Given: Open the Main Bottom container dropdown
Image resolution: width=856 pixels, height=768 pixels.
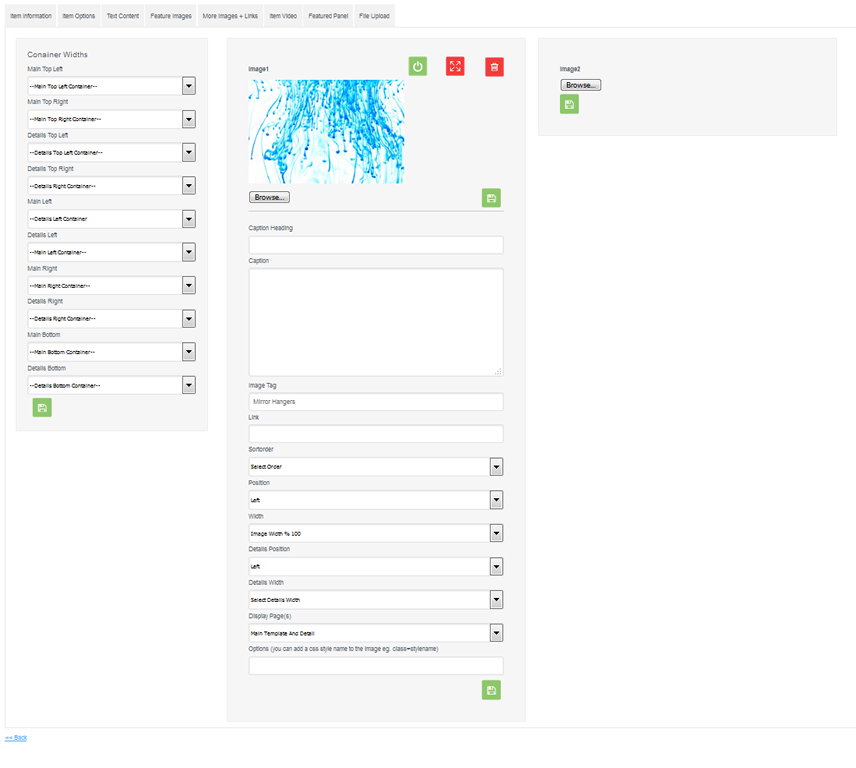Looking at the screenshot, I should click(111, 352).
